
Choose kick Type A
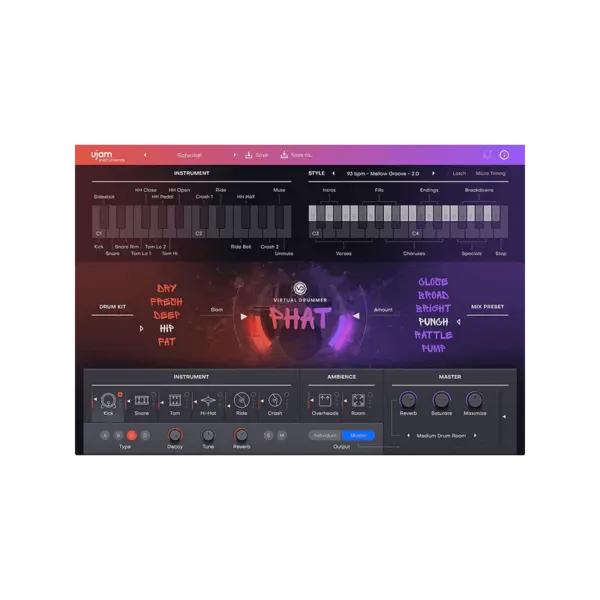[x=105, y=435]
